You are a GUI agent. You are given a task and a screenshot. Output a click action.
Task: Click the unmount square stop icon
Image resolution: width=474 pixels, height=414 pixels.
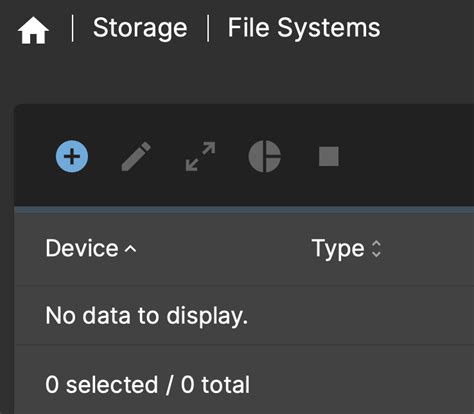pyautogui.click(x=329, y=156)
